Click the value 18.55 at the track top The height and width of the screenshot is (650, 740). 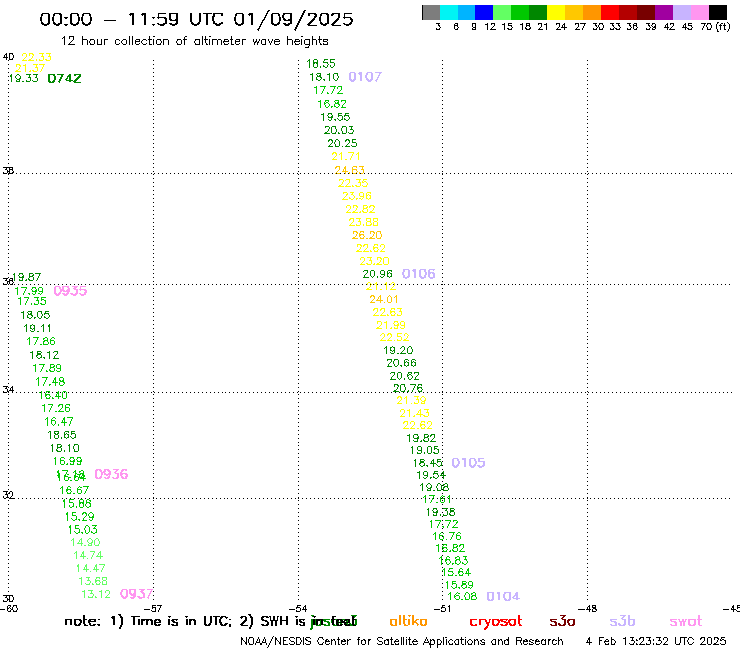point(321,64)
